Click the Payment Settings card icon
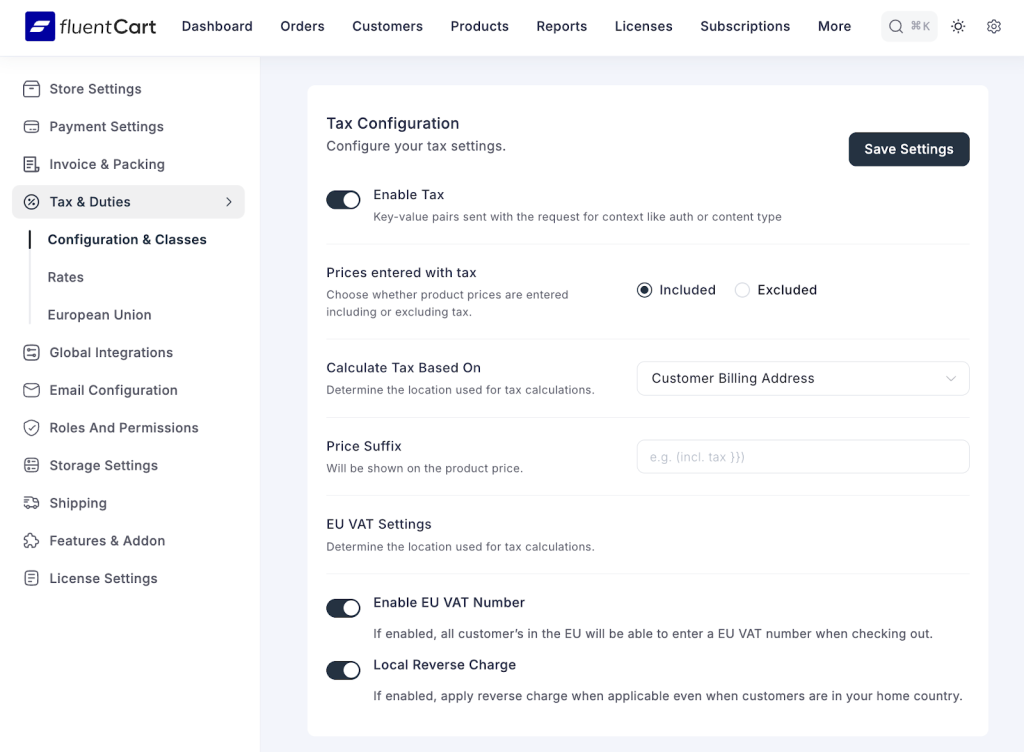Viewport: 1024px width, 752px height. point(31,127)
